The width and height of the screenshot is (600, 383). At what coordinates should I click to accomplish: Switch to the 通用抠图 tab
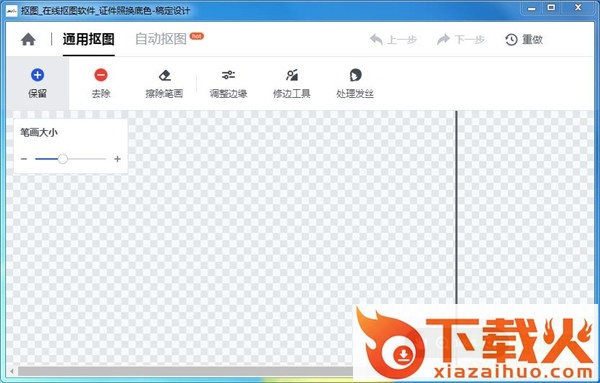pyautogui.click(x=88, y=39)
